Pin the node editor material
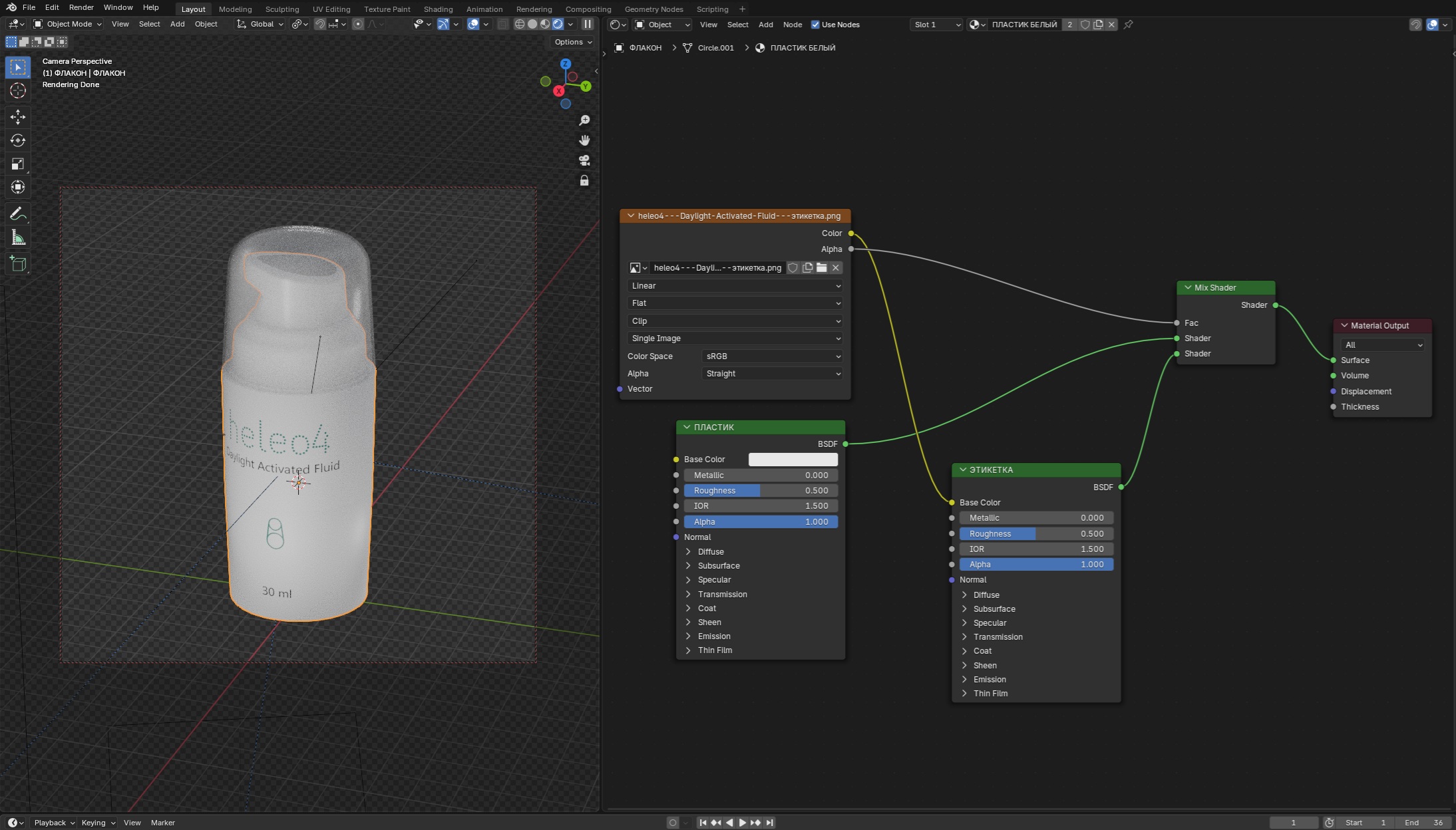Screen dimensions: 1456x830 (1129, 25)
